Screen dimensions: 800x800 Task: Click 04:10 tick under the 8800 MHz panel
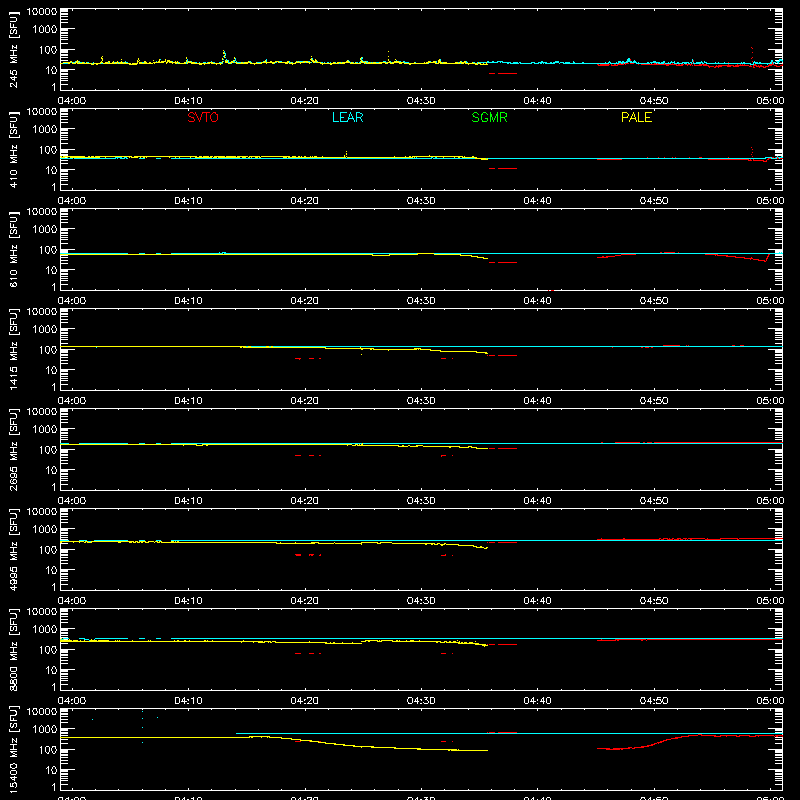pyautogui.click(x=188, y=701)
